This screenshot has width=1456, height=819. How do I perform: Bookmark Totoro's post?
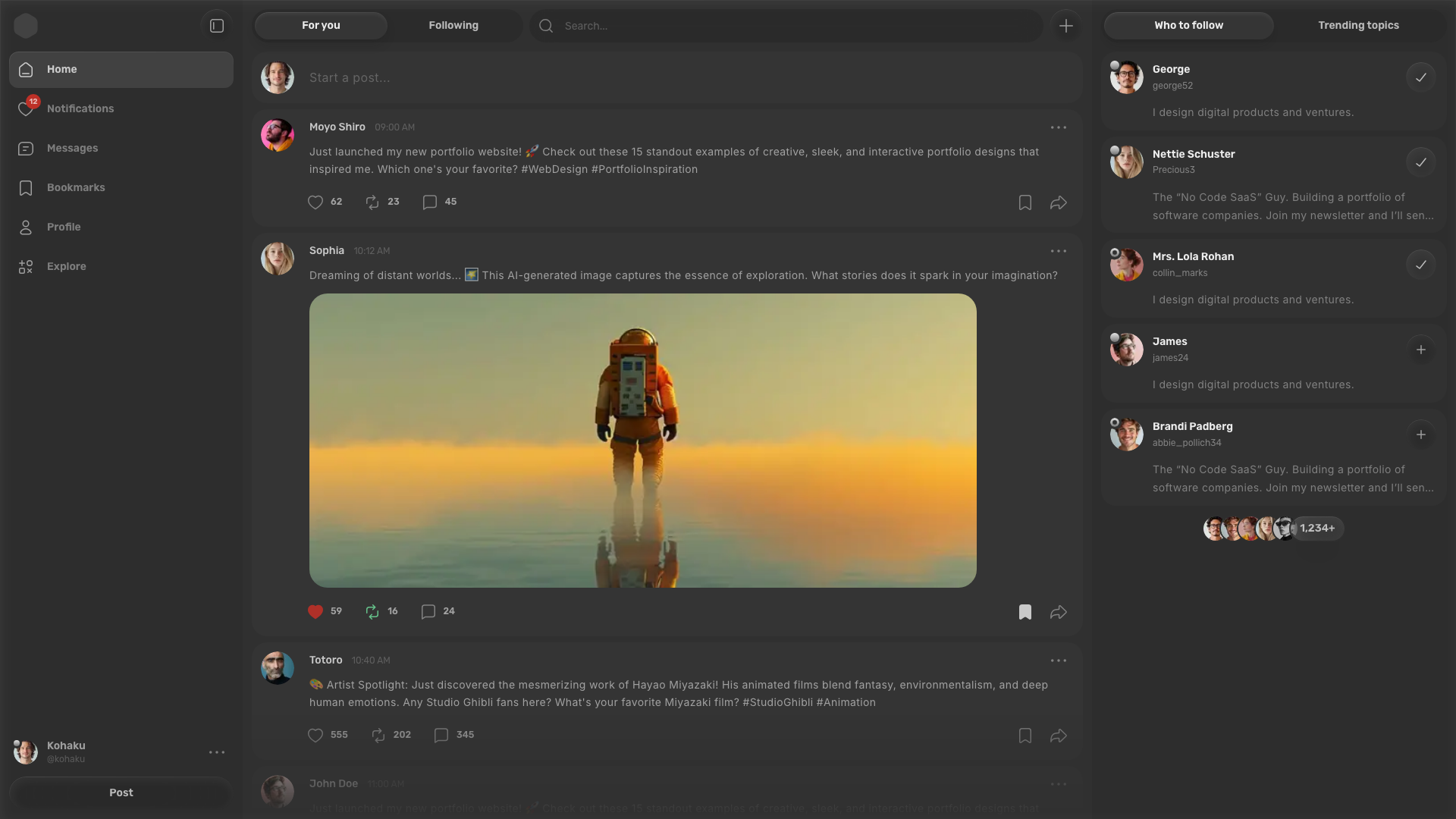pos(1025,736)
